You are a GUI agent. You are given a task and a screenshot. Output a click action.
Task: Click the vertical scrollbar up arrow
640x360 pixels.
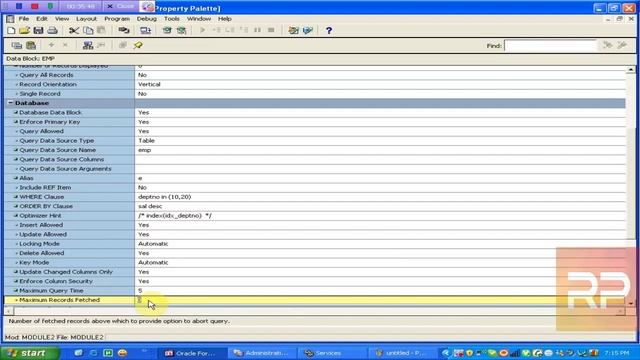631,70
